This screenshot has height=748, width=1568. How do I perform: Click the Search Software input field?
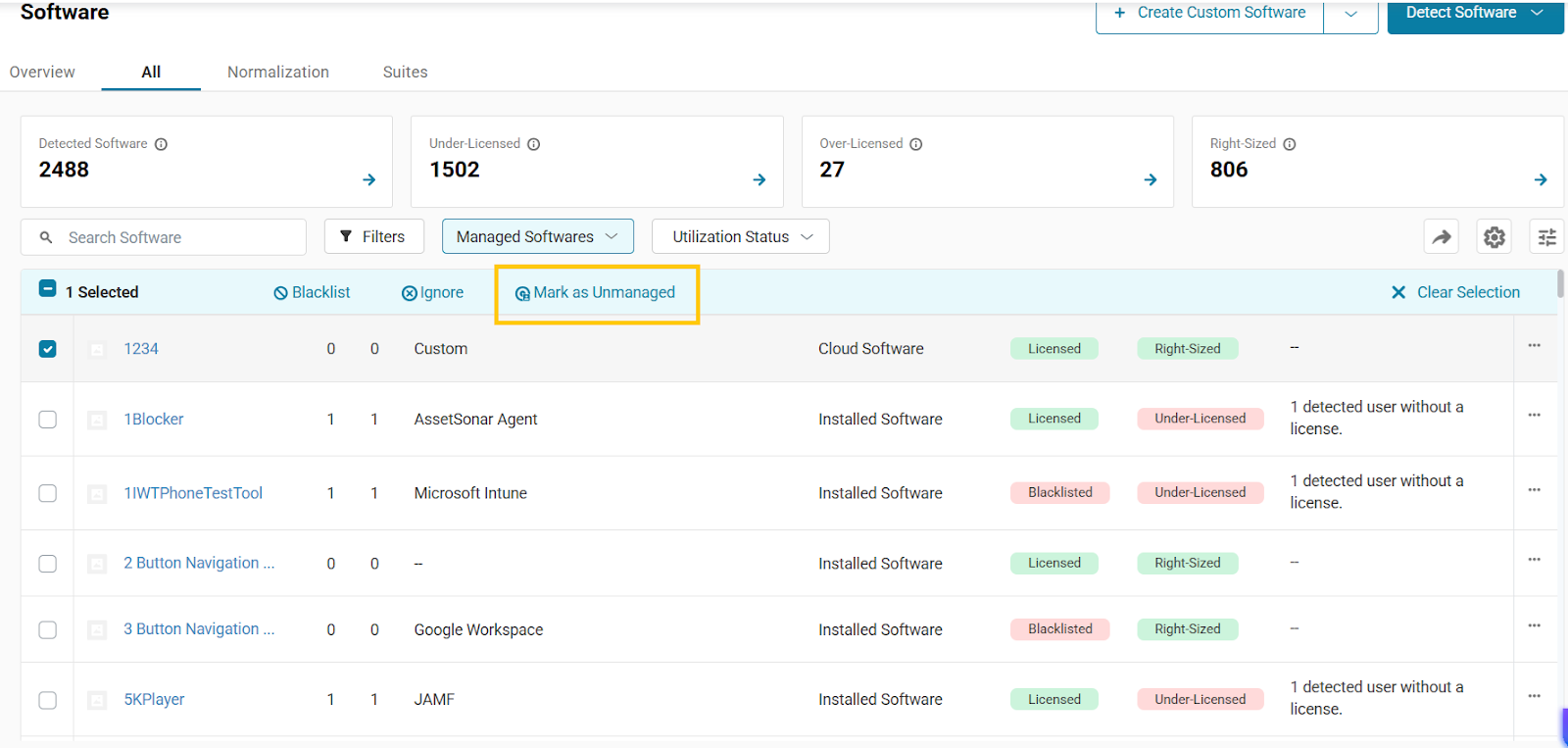[x=176, y=237]
